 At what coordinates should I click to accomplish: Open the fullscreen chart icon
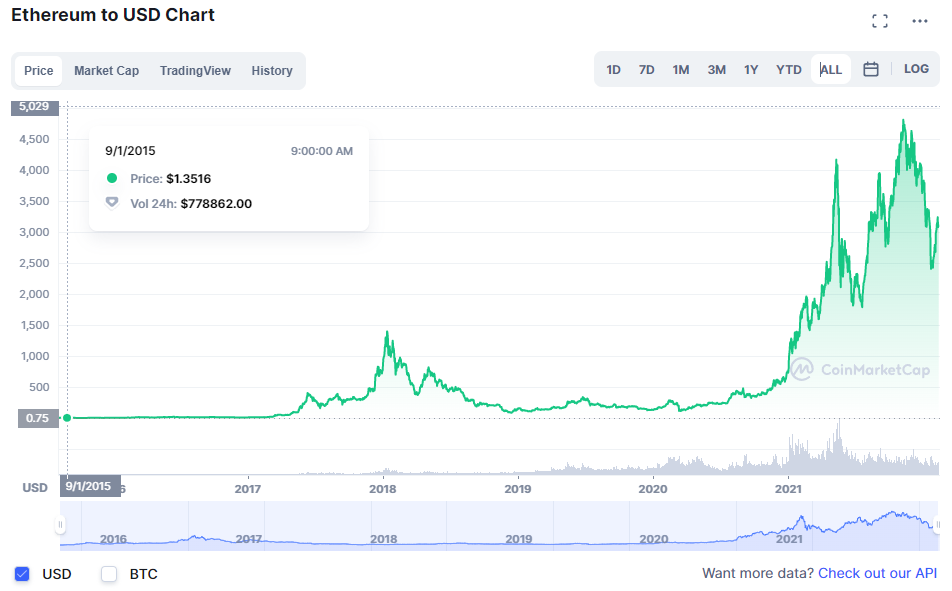(880, 21)
